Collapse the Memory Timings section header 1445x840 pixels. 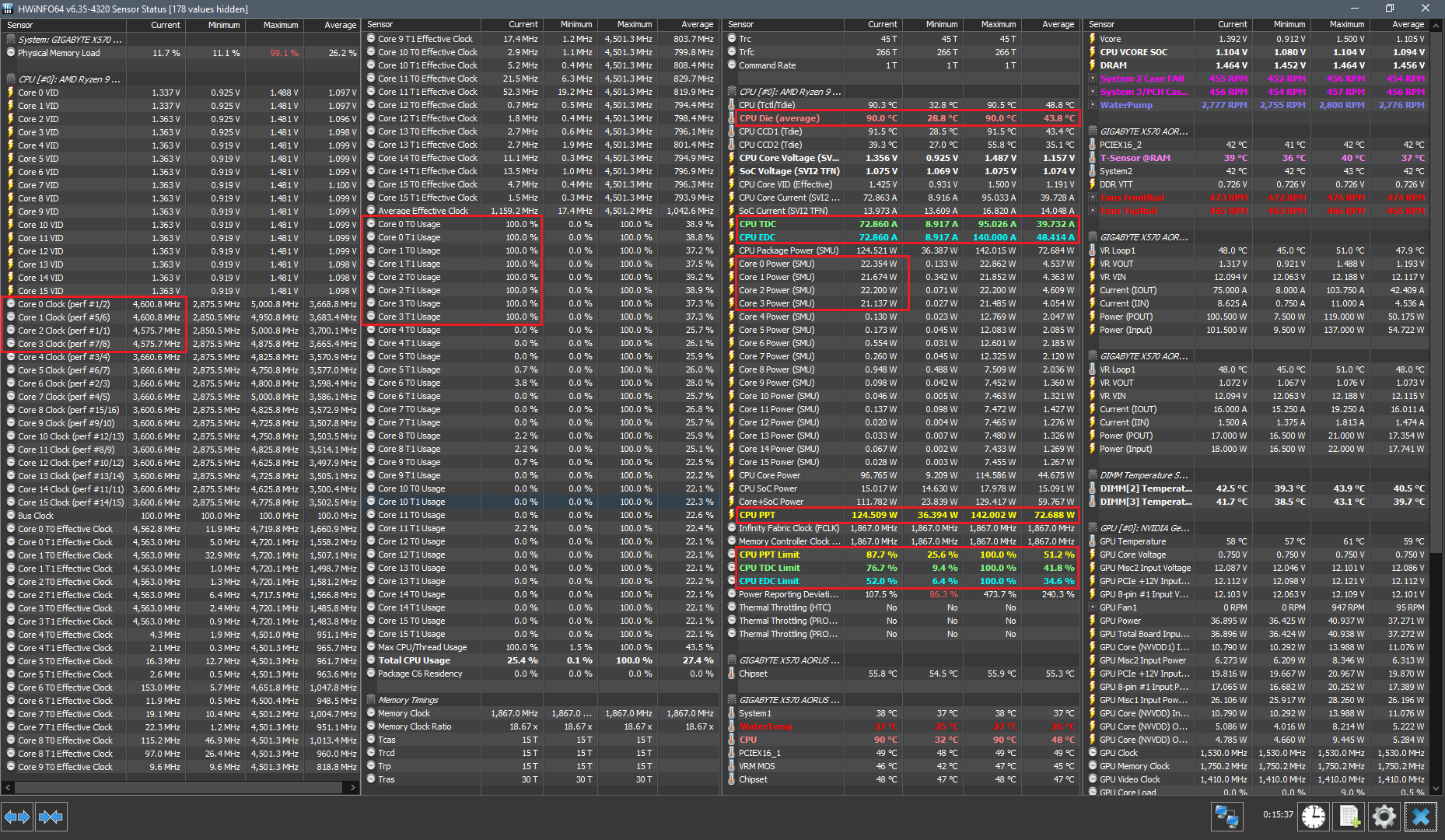pos(406,699)
